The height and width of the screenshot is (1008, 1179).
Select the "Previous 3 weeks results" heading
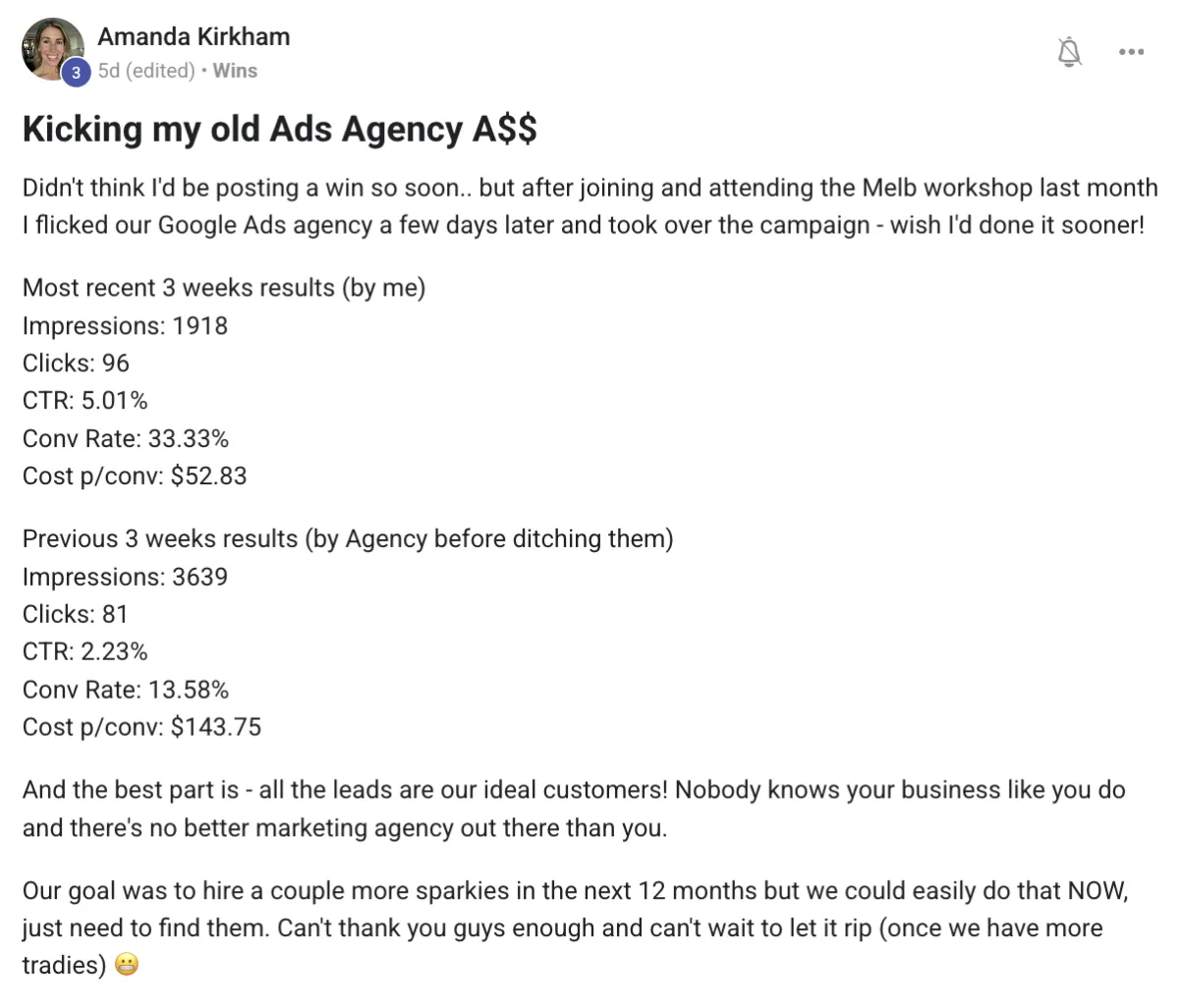(x=348, y=538)
